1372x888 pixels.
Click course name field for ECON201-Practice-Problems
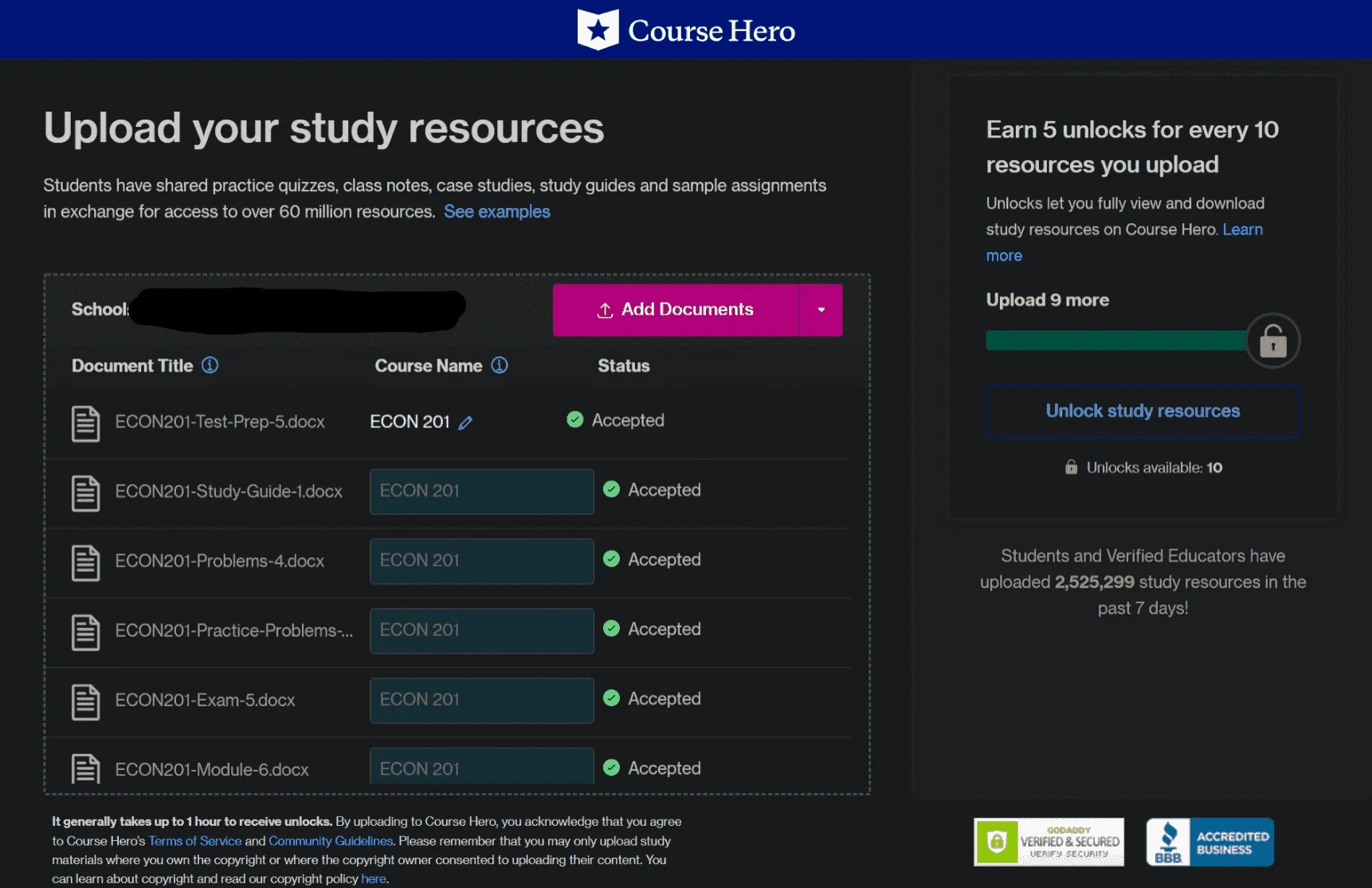[482, 631]
